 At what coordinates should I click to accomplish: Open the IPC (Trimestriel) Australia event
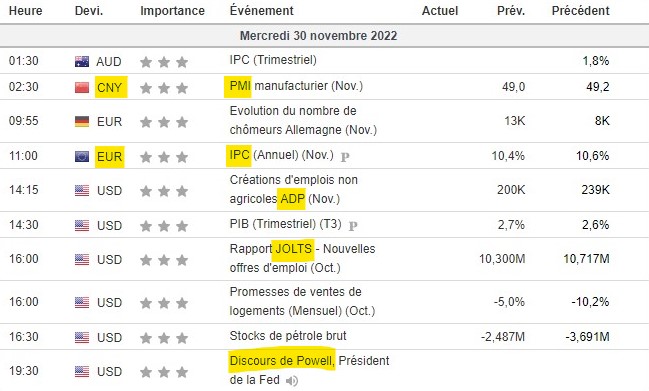273,60
